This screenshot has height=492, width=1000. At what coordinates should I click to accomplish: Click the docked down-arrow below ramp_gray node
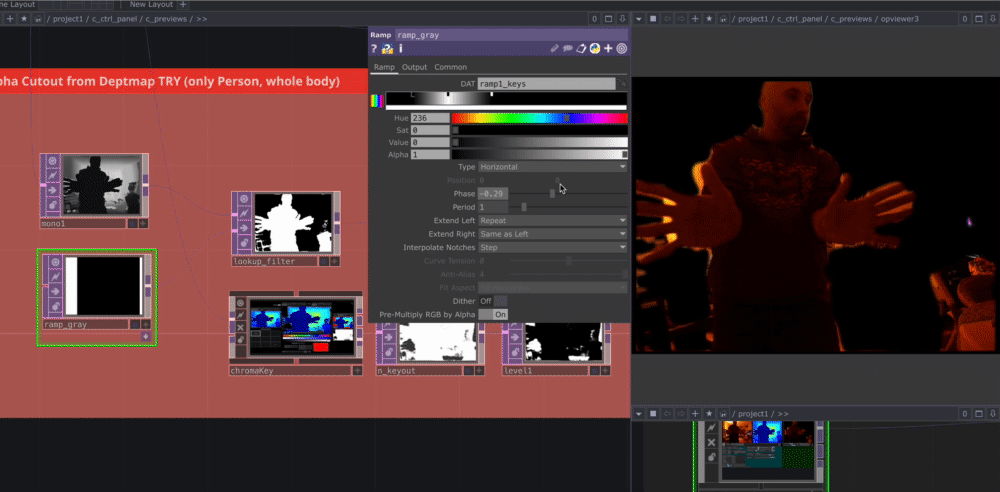point(145,336)
